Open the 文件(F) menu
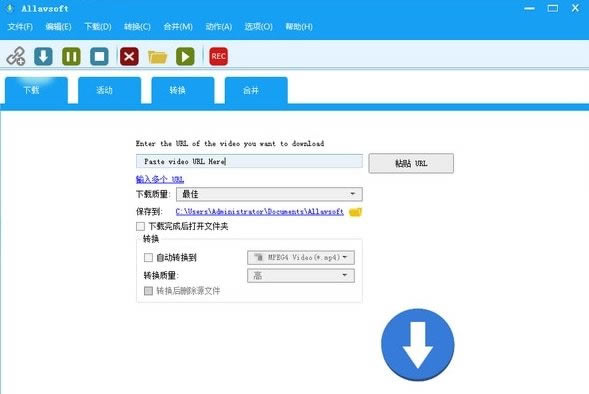The height and width of the screenshot is (394, 589). 20,27
